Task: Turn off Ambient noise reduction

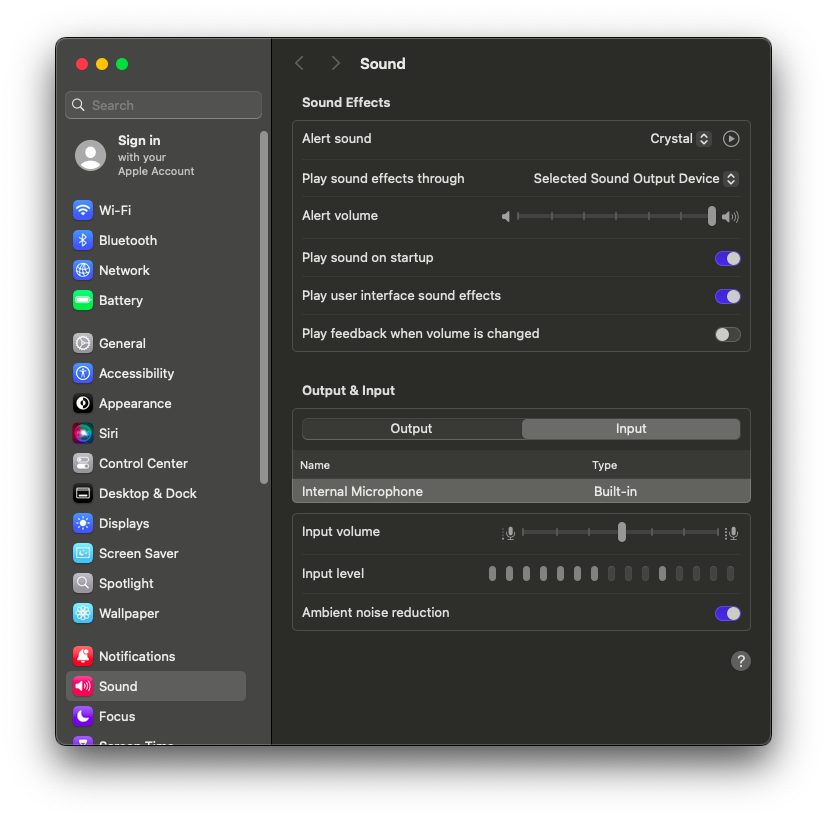Action: tap(727, 612)
